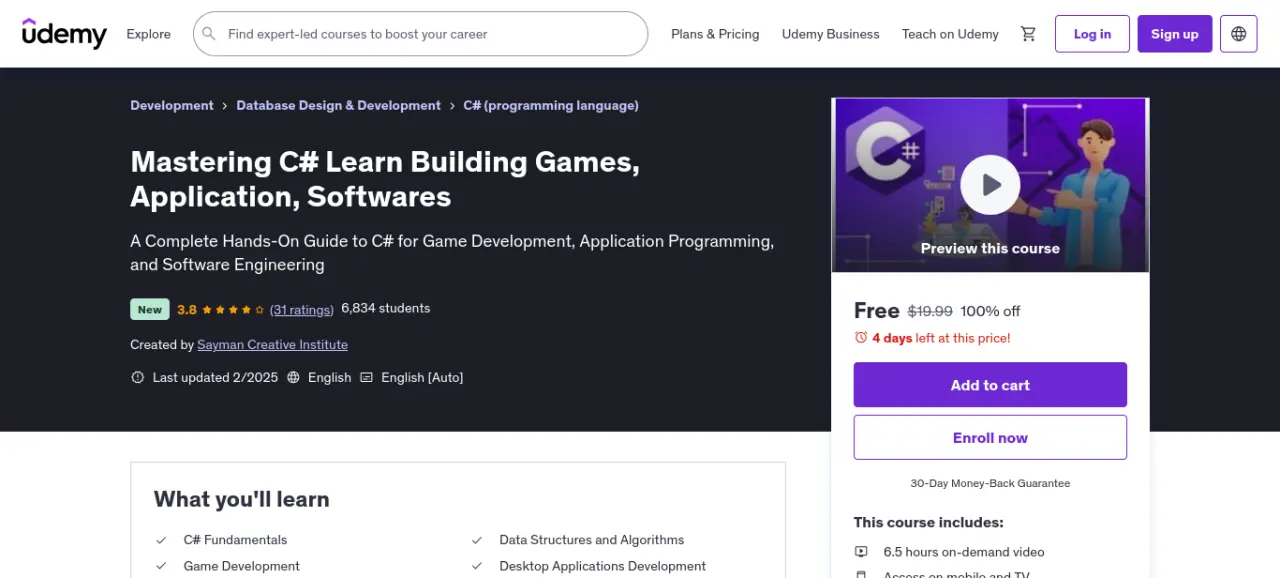Open Database Design & Development breadcrumb

point(338,105)
